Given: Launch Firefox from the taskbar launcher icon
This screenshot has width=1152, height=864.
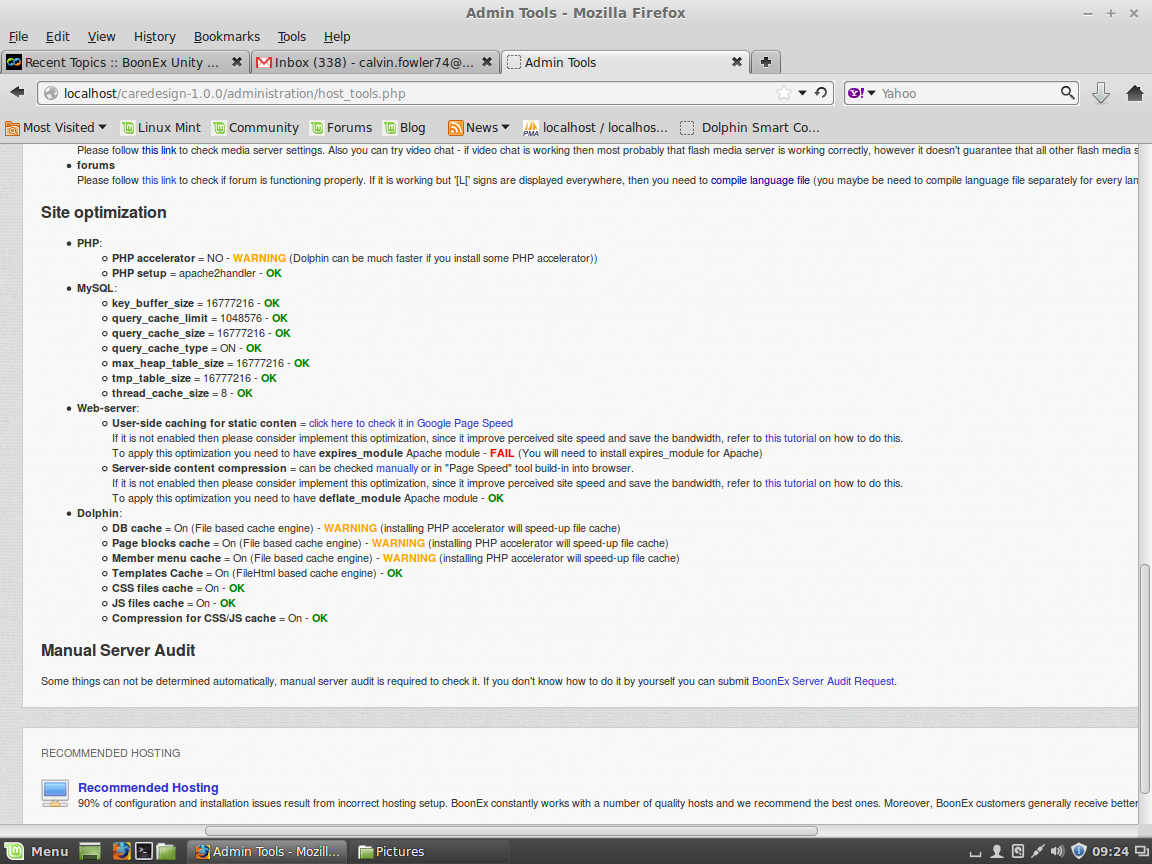Looking at the screenshot, I should (121, 851).
